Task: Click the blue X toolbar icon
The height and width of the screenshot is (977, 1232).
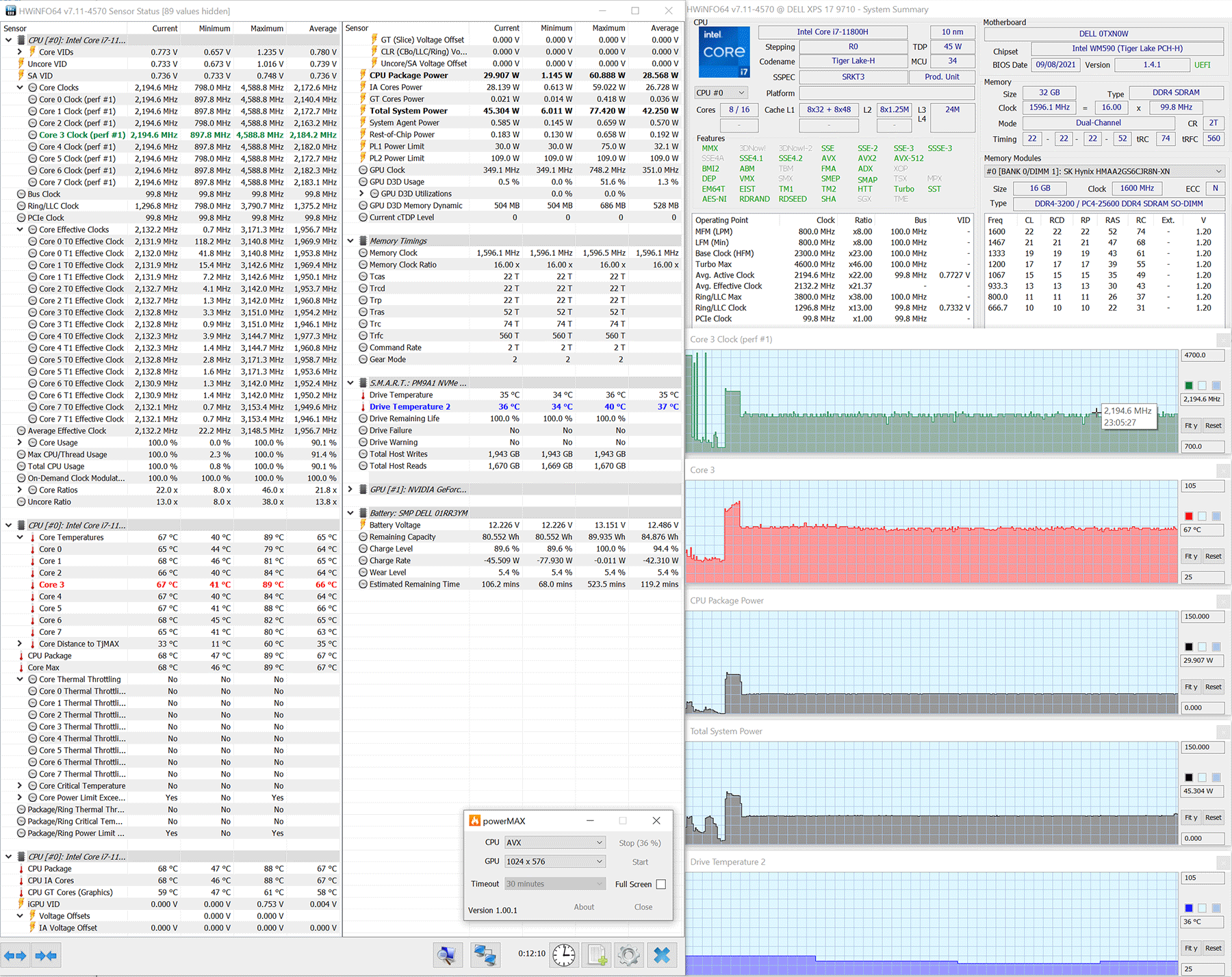Action: [x=662, y=955]
